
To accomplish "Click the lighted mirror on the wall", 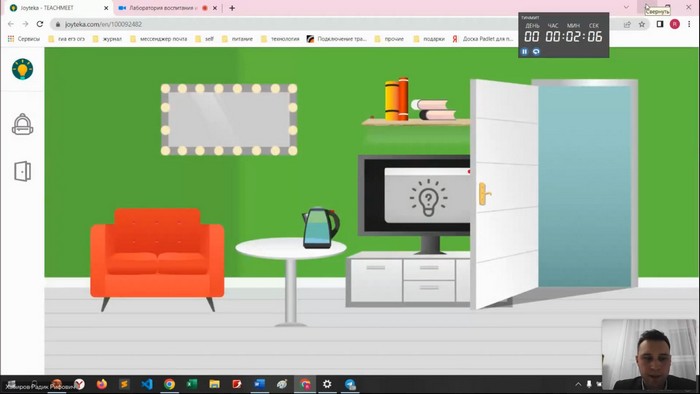I will 229,120.
